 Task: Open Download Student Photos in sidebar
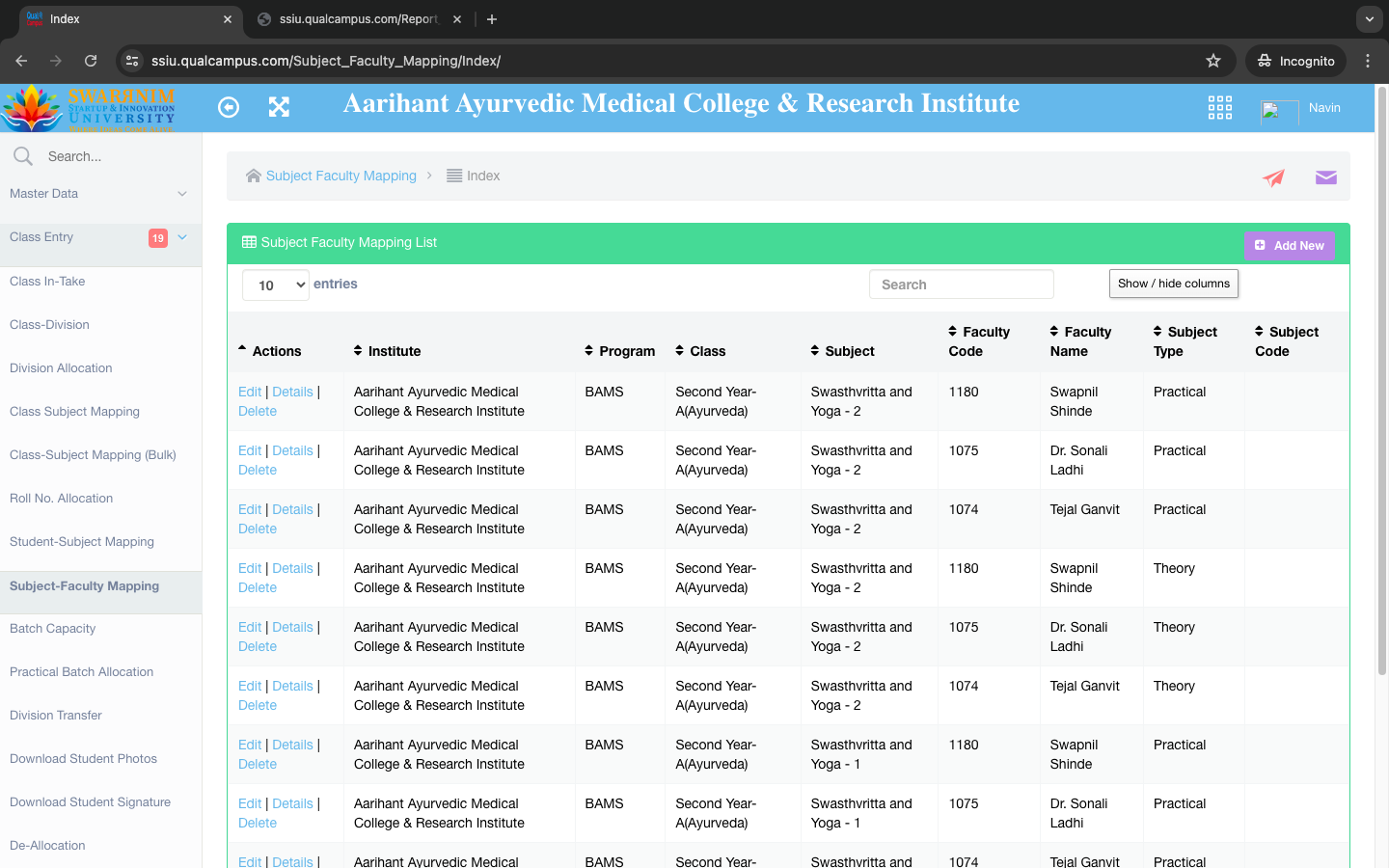pyautogui.click(x=83, y=759)
